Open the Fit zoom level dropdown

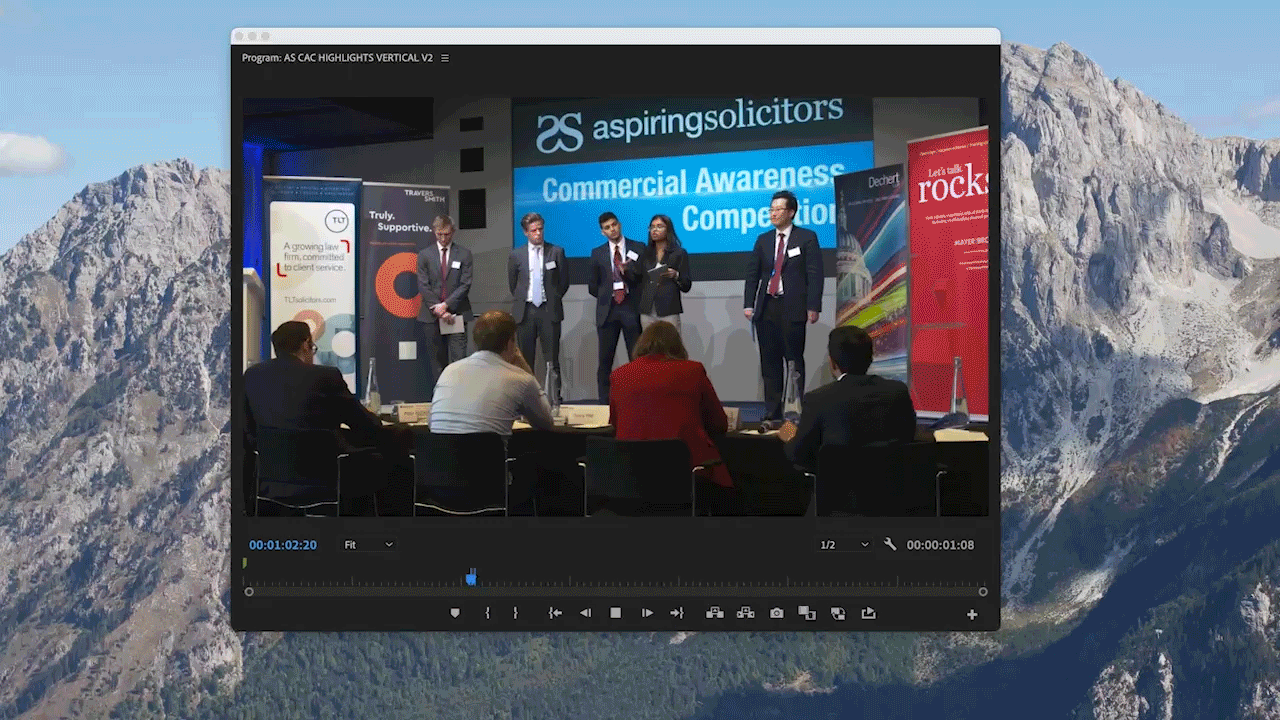(369, 545)
